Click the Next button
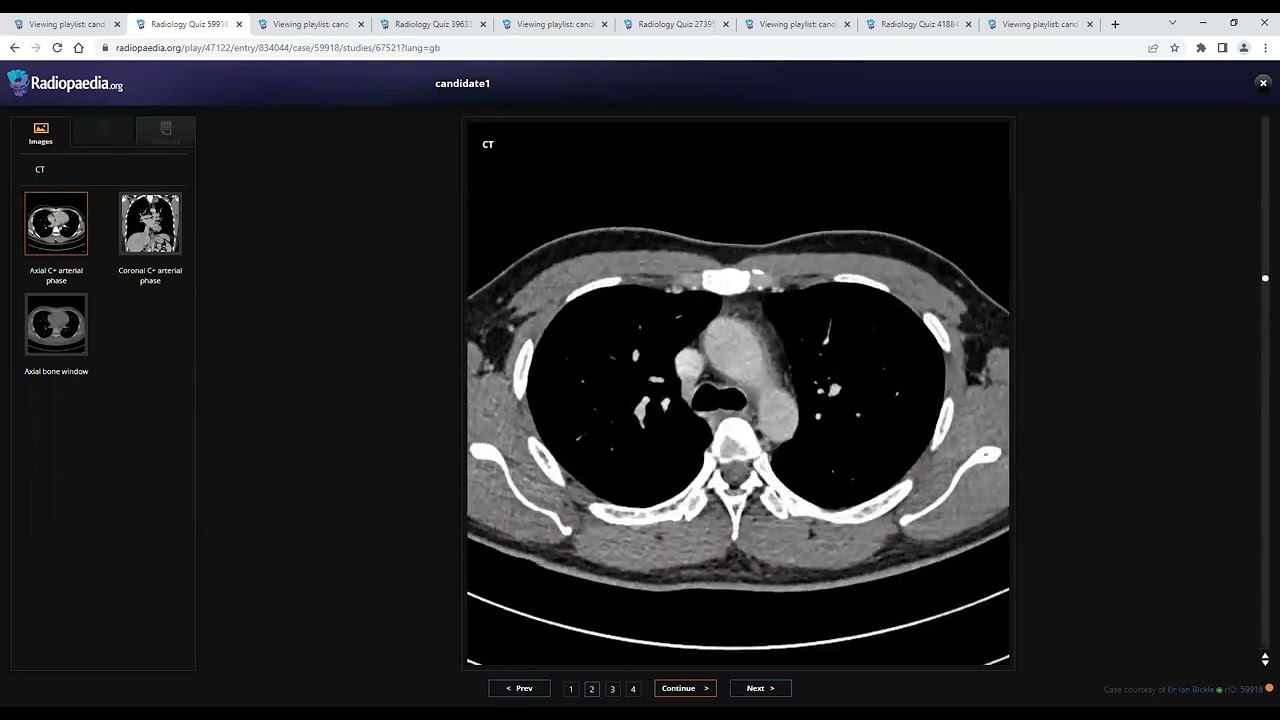 [760, 688]
